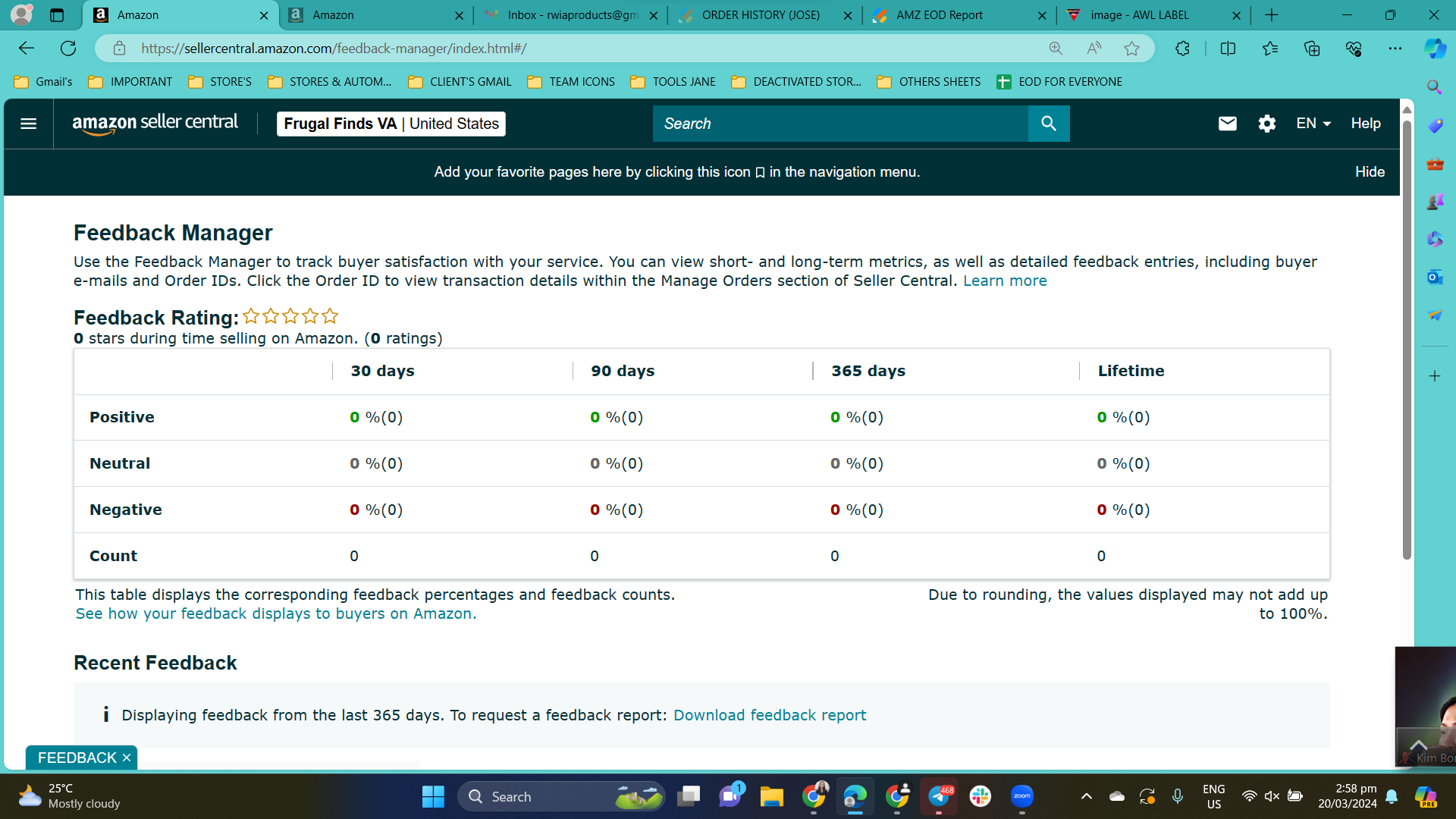Click the sidebar plus customize button
Viewport: 1456px width, 819px height.
click(x=1434, y=376)
